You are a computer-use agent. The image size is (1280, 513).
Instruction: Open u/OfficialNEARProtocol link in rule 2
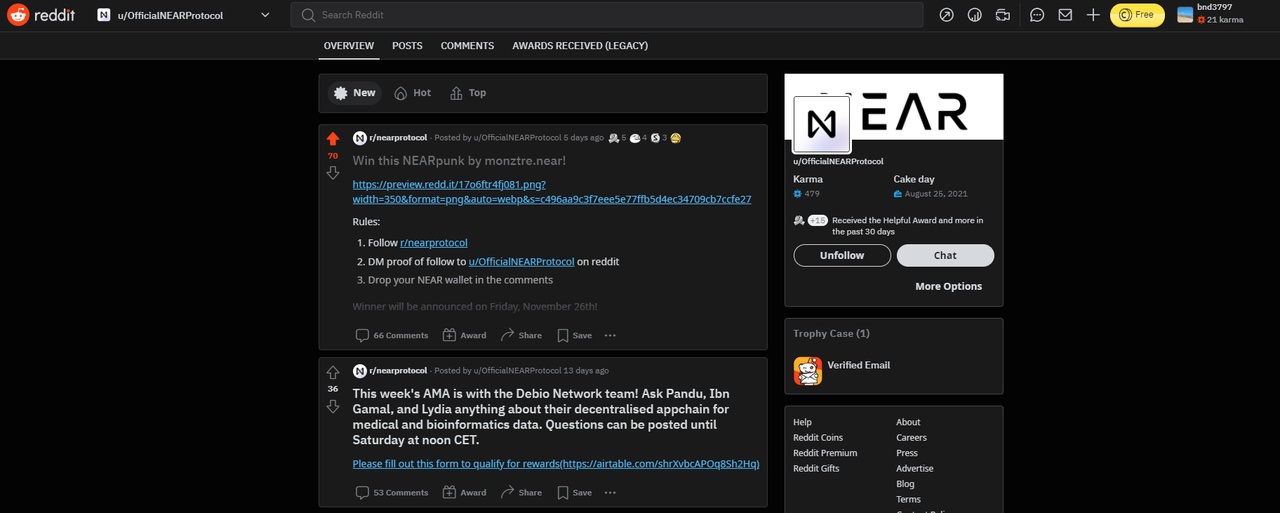click(x=521, y=262)
